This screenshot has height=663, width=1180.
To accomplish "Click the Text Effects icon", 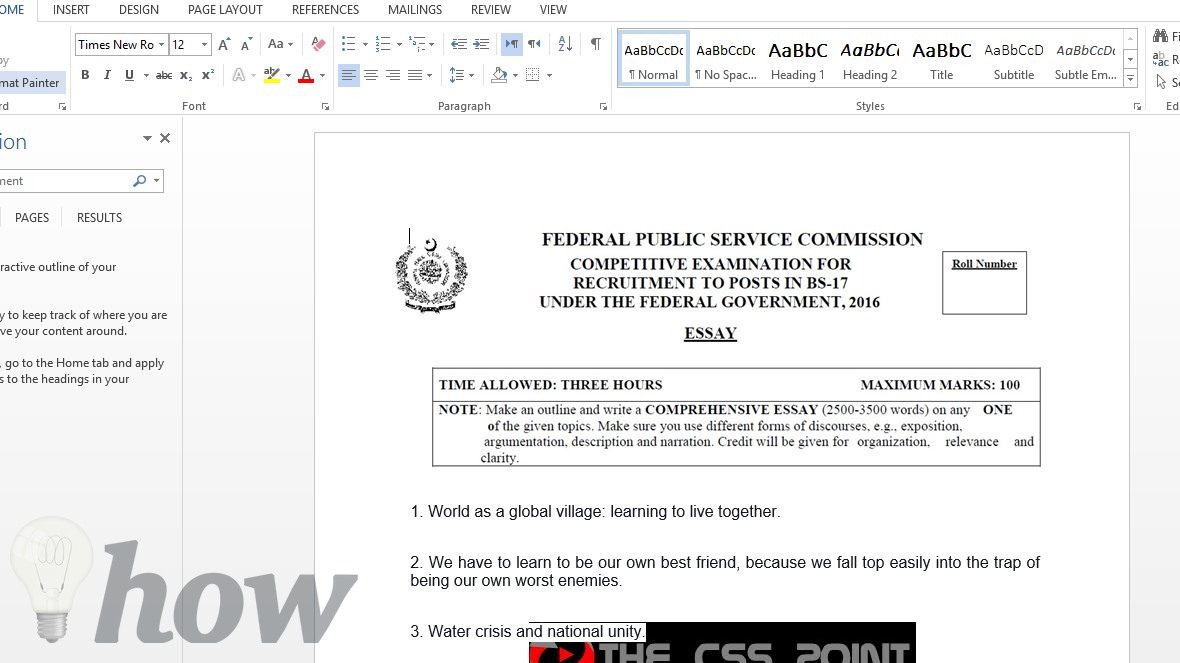I will (x=239, y=75).
